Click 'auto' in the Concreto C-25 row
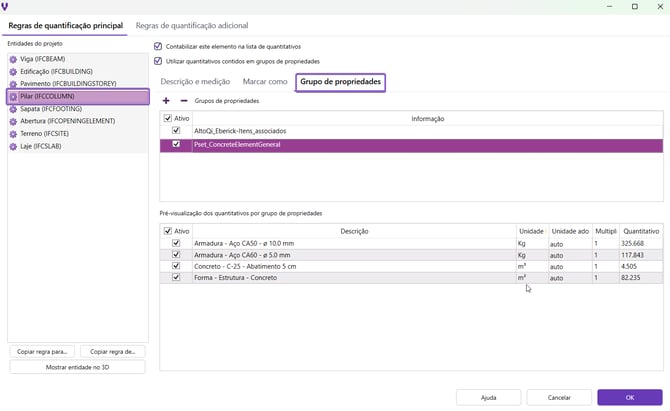Screen dimensions: 670x411 point(556,267)
